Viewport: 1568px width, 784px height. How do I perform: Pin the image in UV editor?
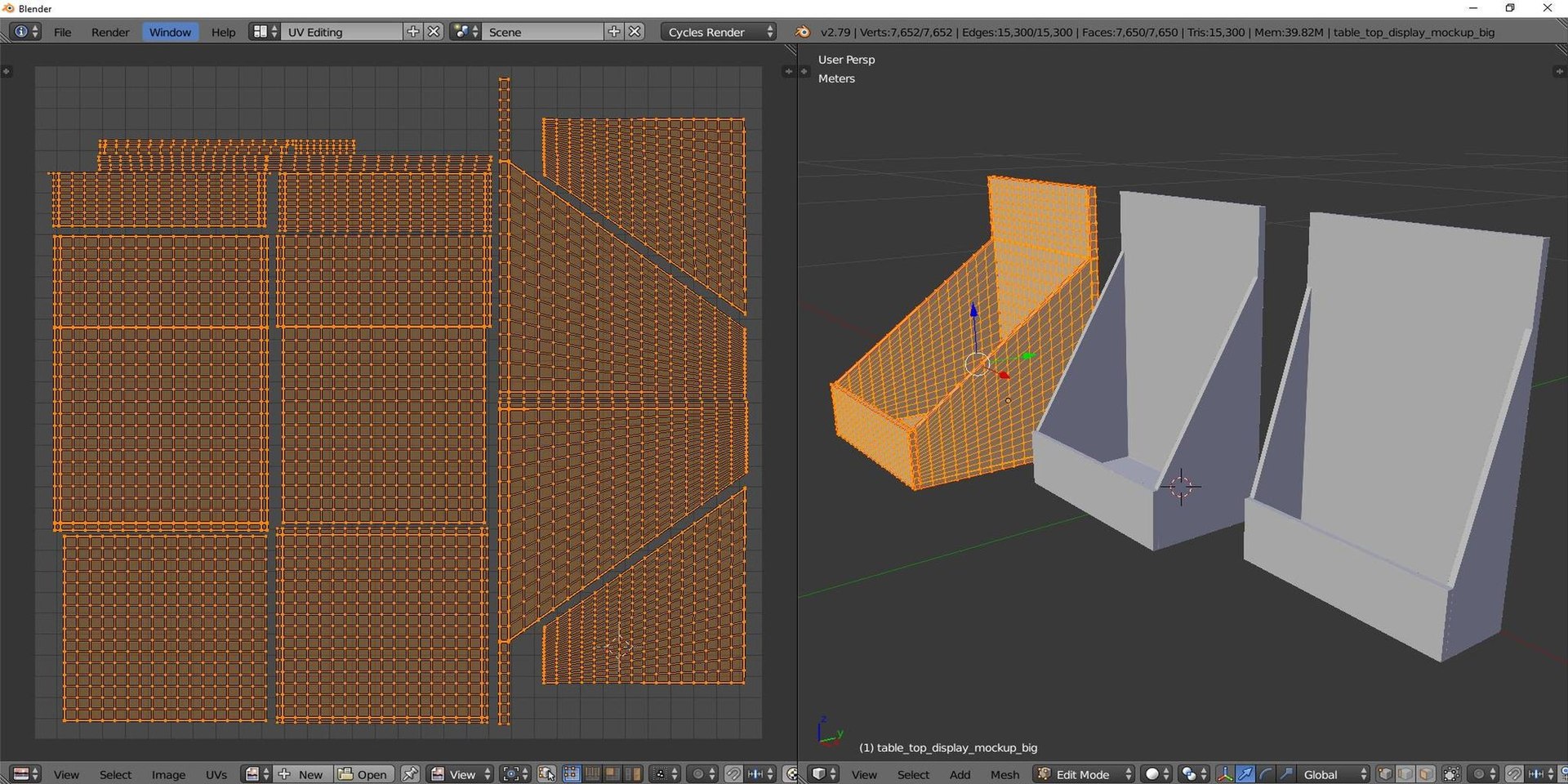pyautogui.click(x=410, y=774)
